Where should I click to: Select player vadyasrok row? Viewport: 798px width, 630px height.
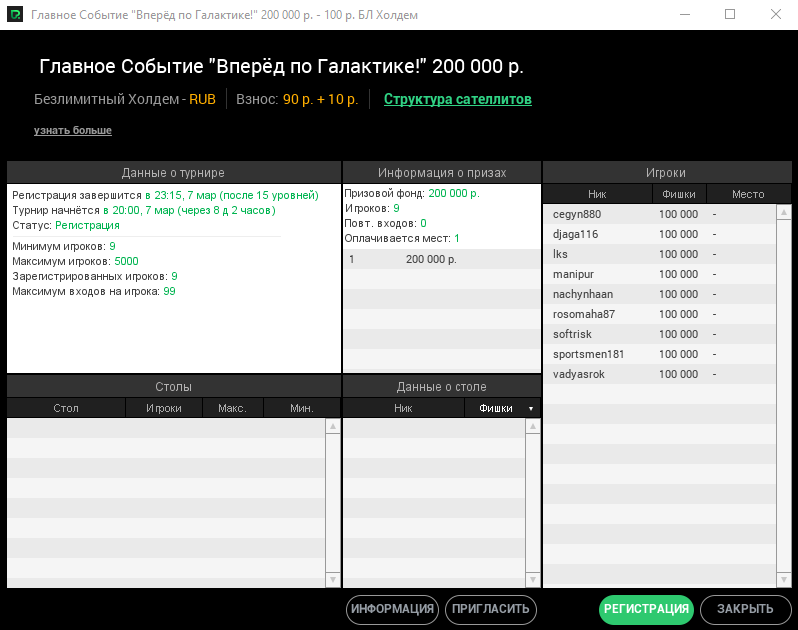coord(578,374)
